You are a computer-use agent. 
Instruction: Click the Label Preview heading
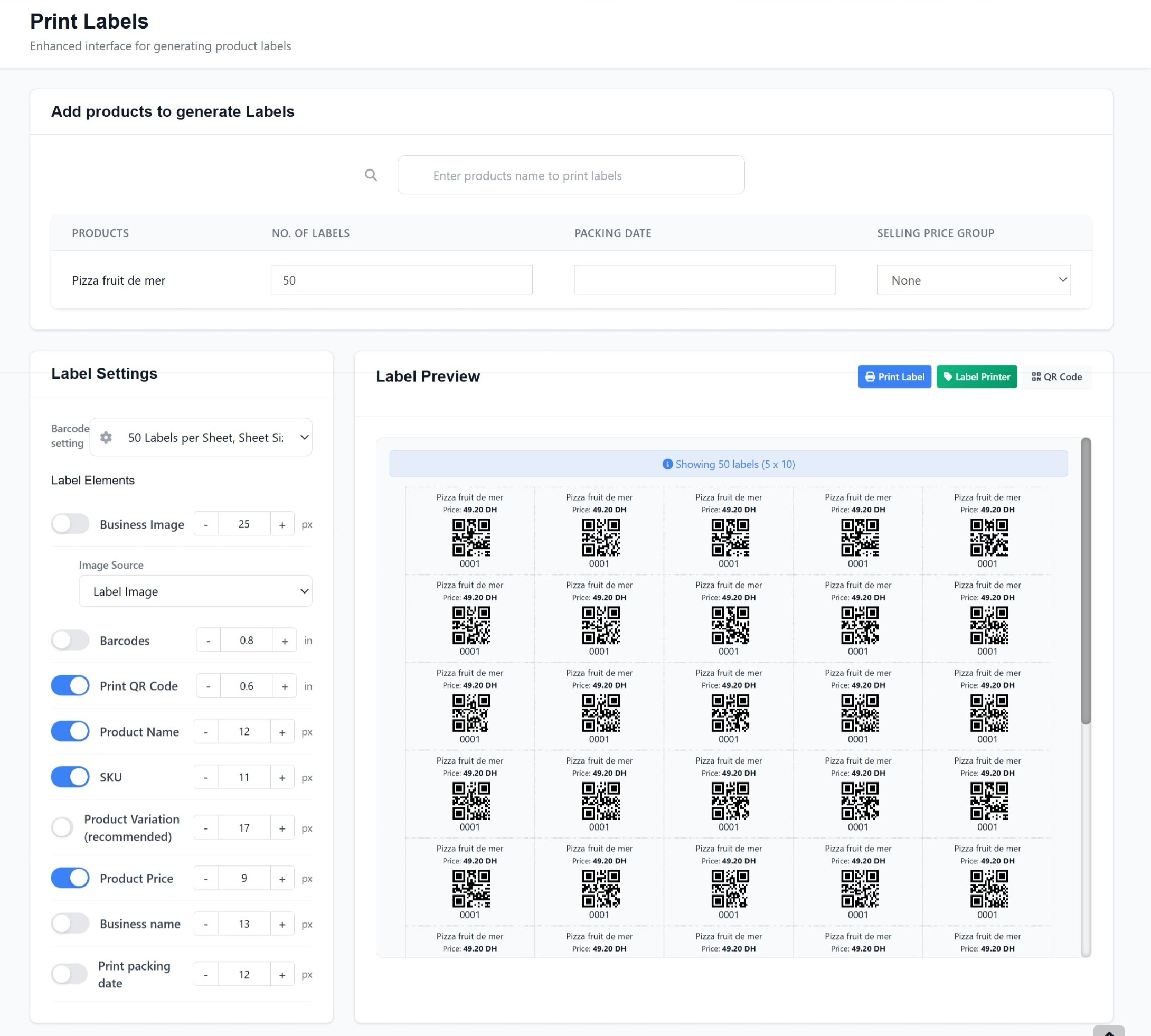428,376
